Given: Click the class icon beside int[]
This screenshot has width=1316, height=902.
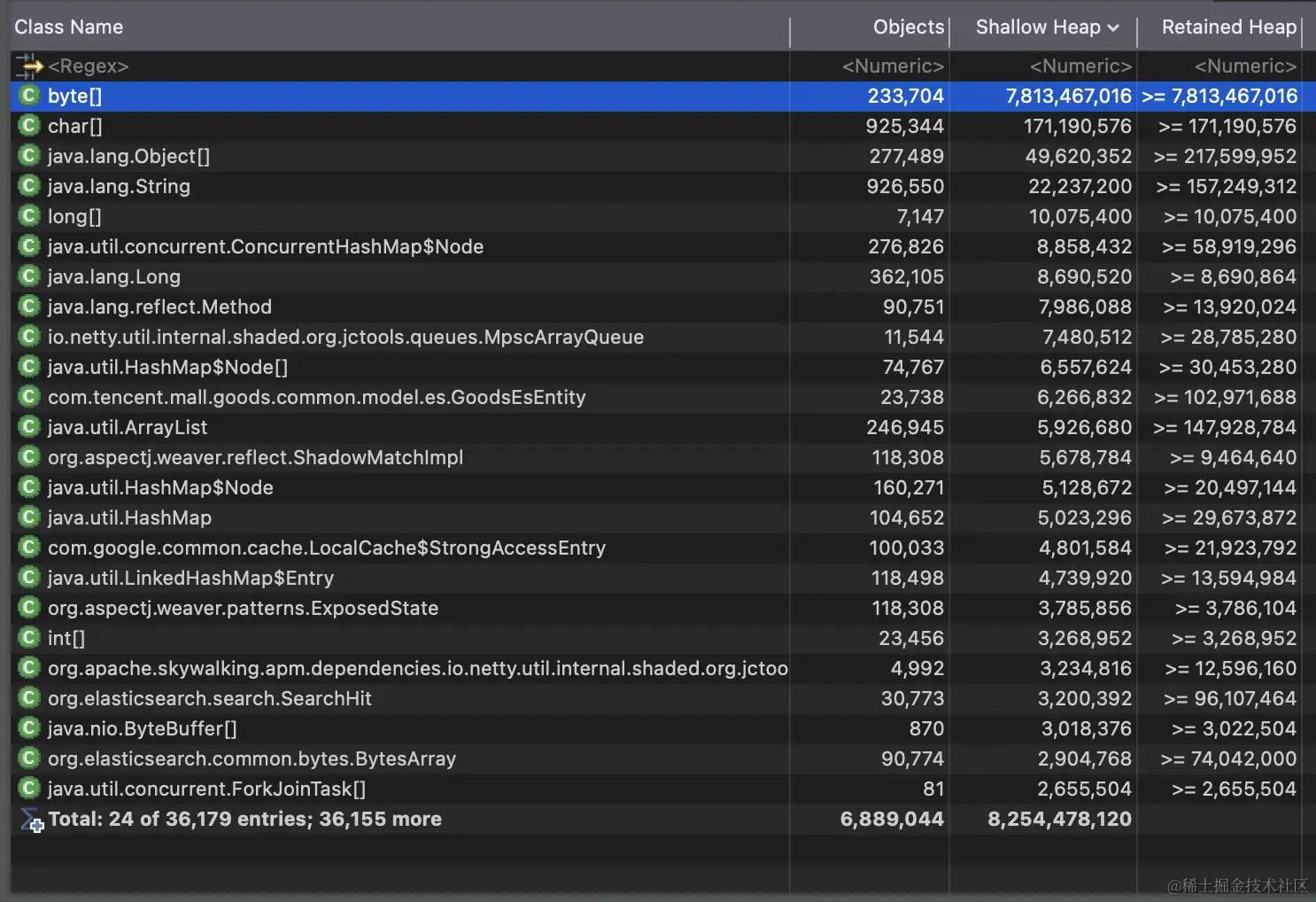Looking at the screenshot, I should tap(29, 638).
